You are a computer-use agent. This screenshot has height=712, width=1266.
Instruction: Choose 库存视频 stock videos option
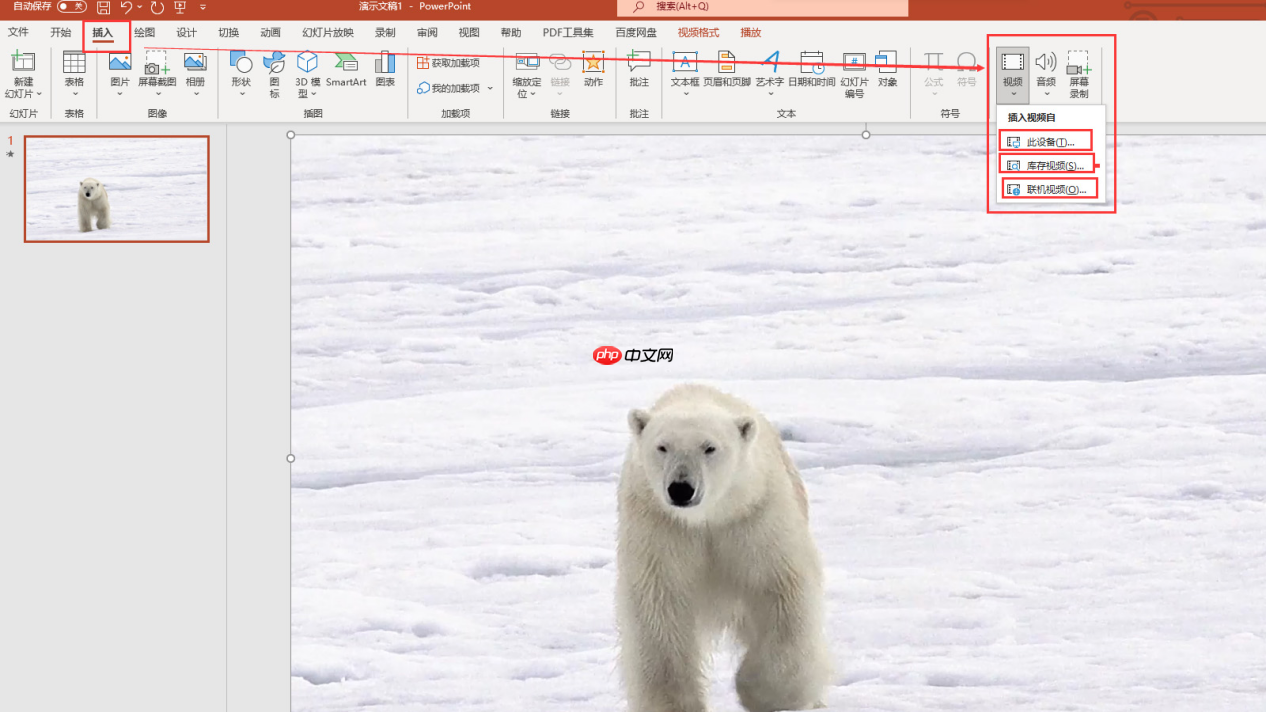tap(1048, 165)
